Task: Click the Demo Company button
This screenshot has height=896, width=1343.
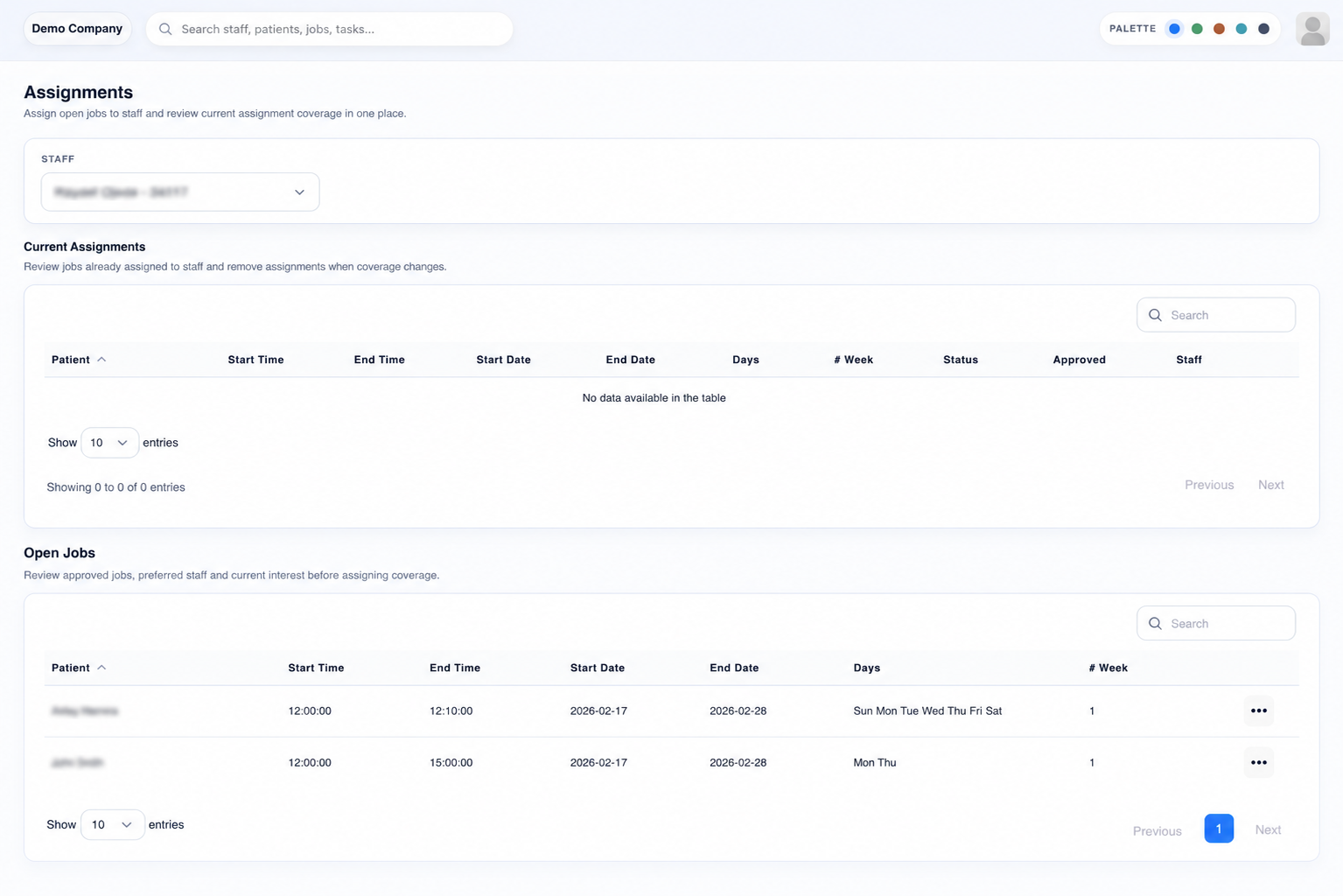Action: click(77, 29)
